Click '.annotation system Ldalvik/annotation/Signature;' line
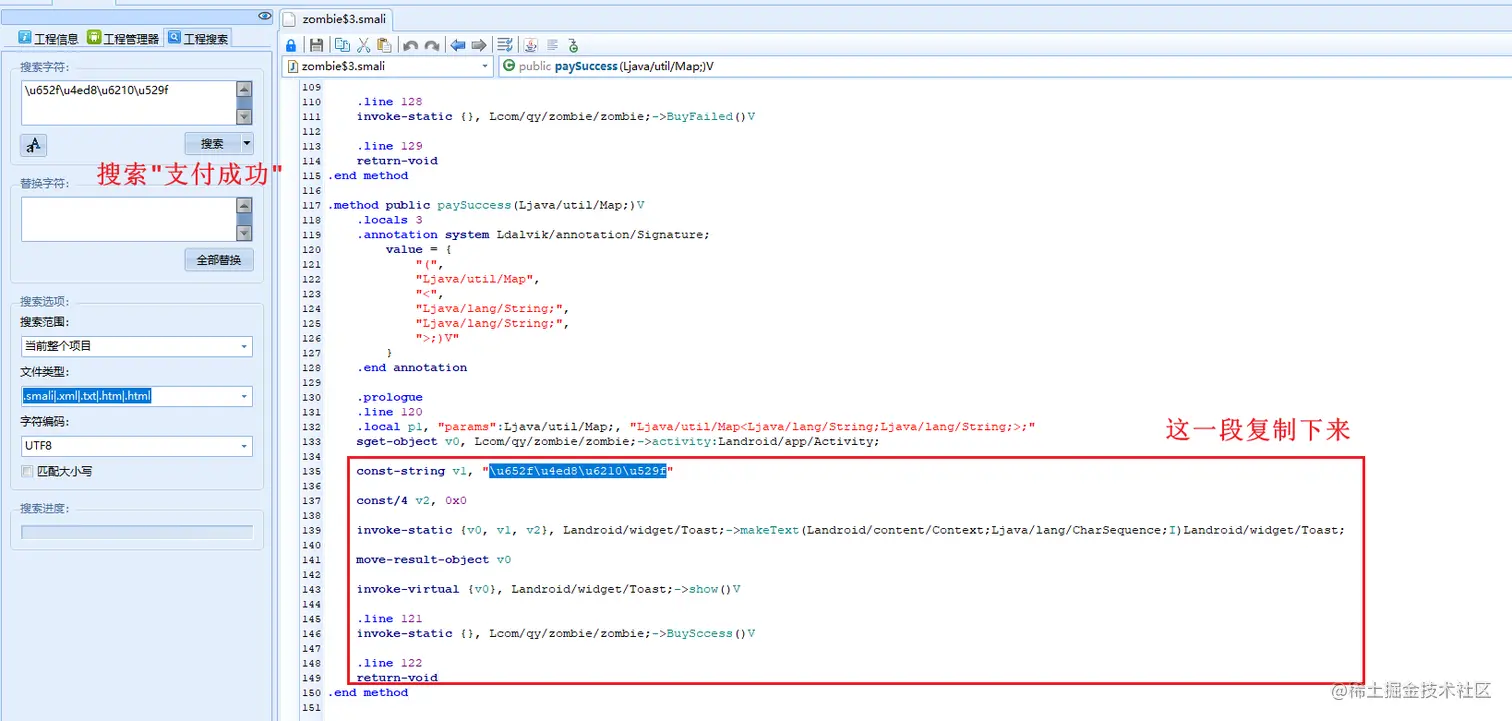The width and height of the screenshot is (1512, 721). click(x=533, y=234)
